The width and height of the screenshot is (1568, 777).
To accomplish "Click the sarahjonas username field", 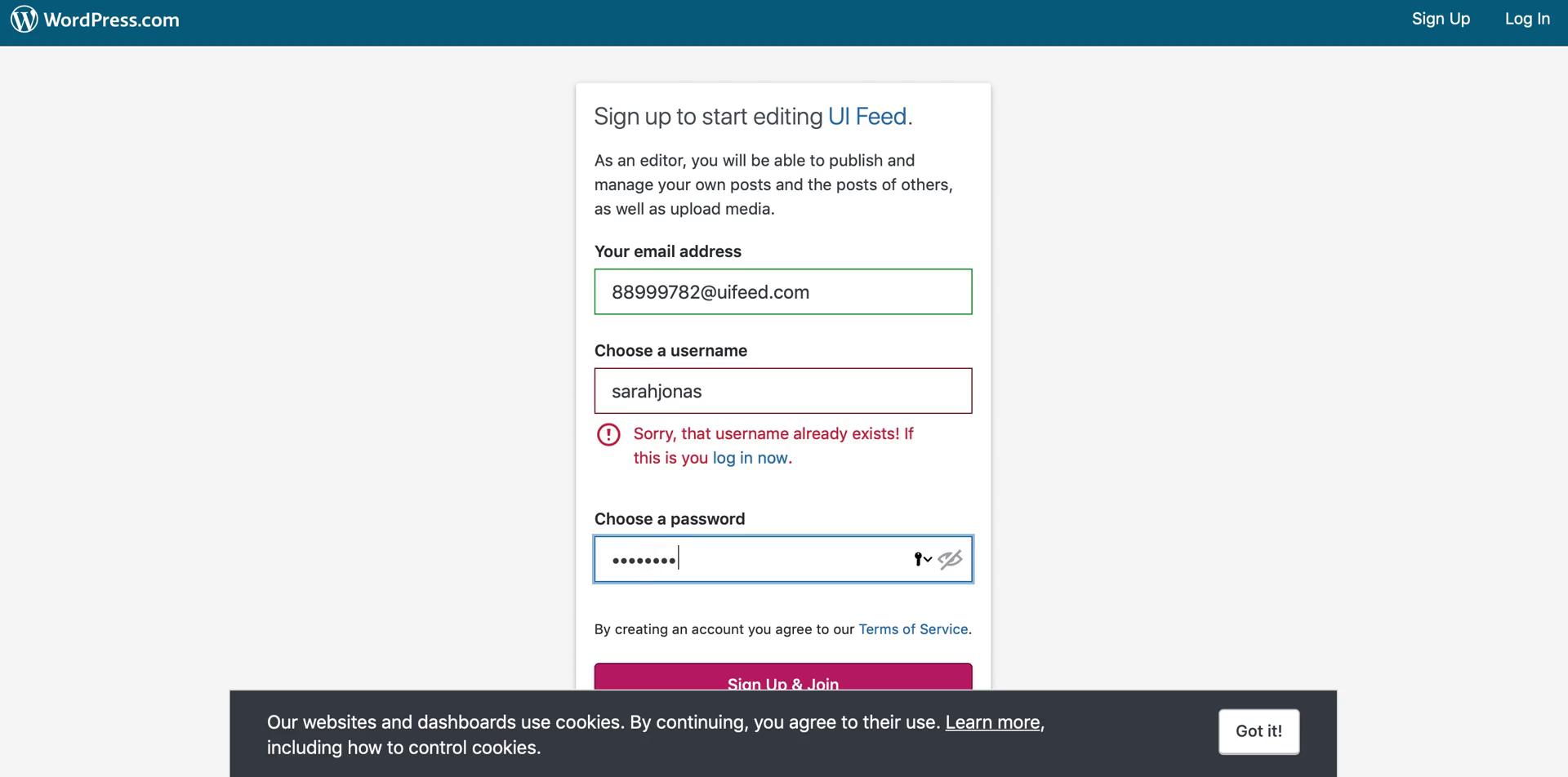I will click(782, 391).
